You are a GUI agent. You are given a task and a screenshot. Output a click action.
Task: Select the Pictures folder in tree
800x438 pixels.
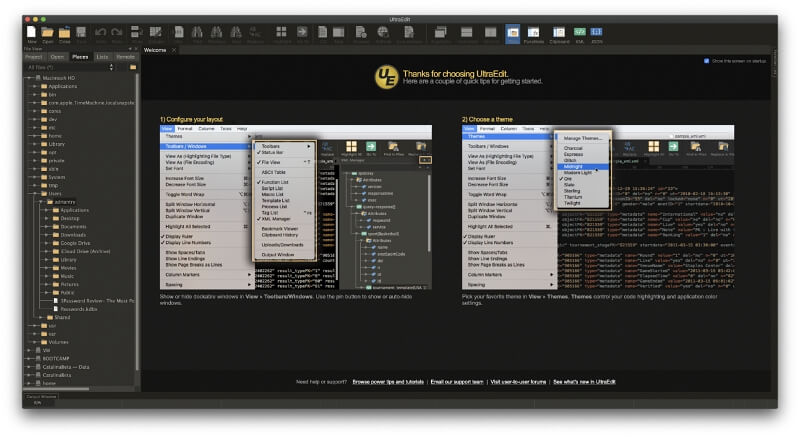coord(69,284)
